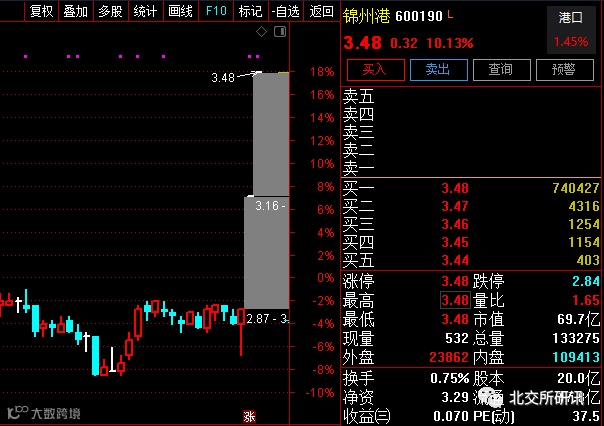This screenshot has width=604, height=426.
Task: Open the 港口 sector box
Action: click(570, 30)
